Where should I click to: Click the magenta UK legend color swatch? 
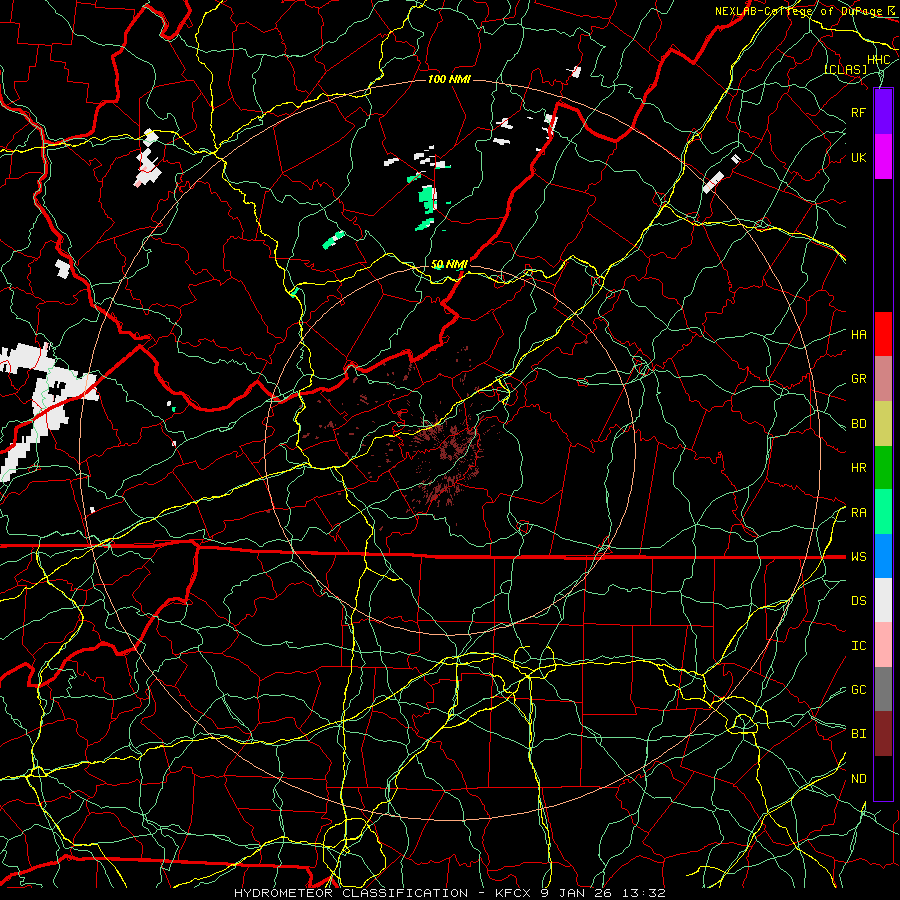(x=883, y=157)
